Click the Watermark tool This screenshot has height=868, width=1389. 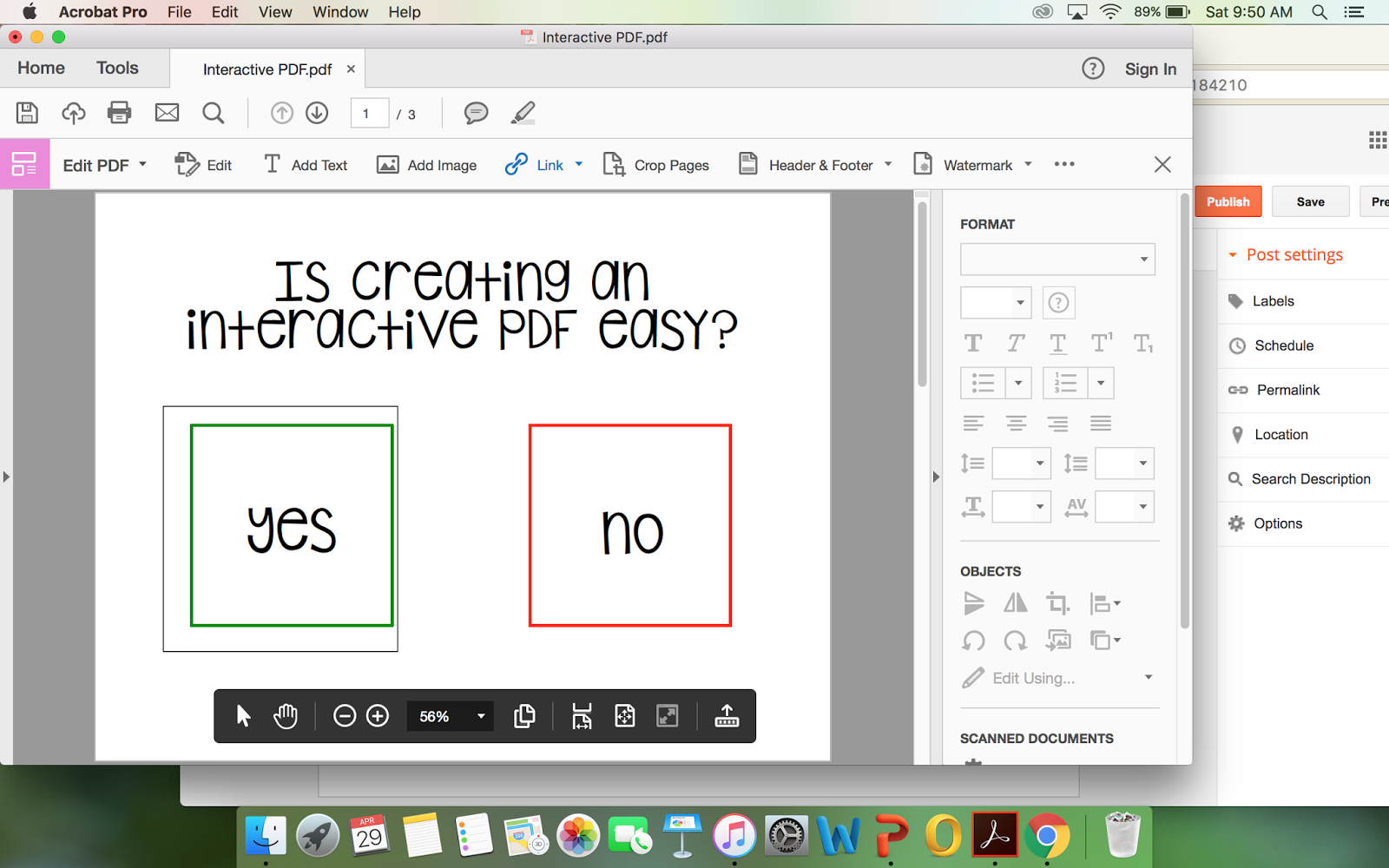971,164
